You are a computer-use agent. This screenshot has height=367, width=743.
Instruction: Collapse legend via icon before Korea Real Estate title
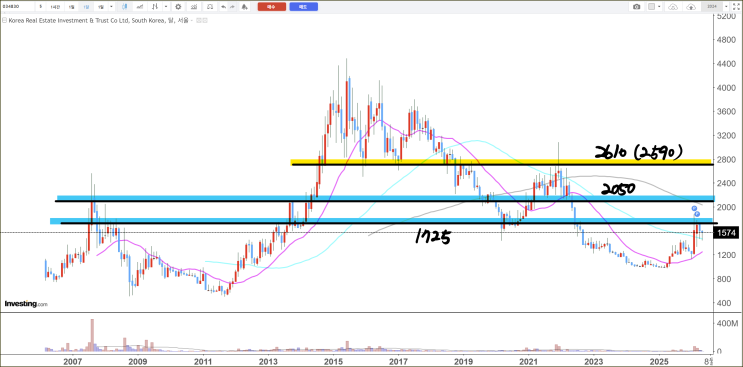[x=4, y=20]
